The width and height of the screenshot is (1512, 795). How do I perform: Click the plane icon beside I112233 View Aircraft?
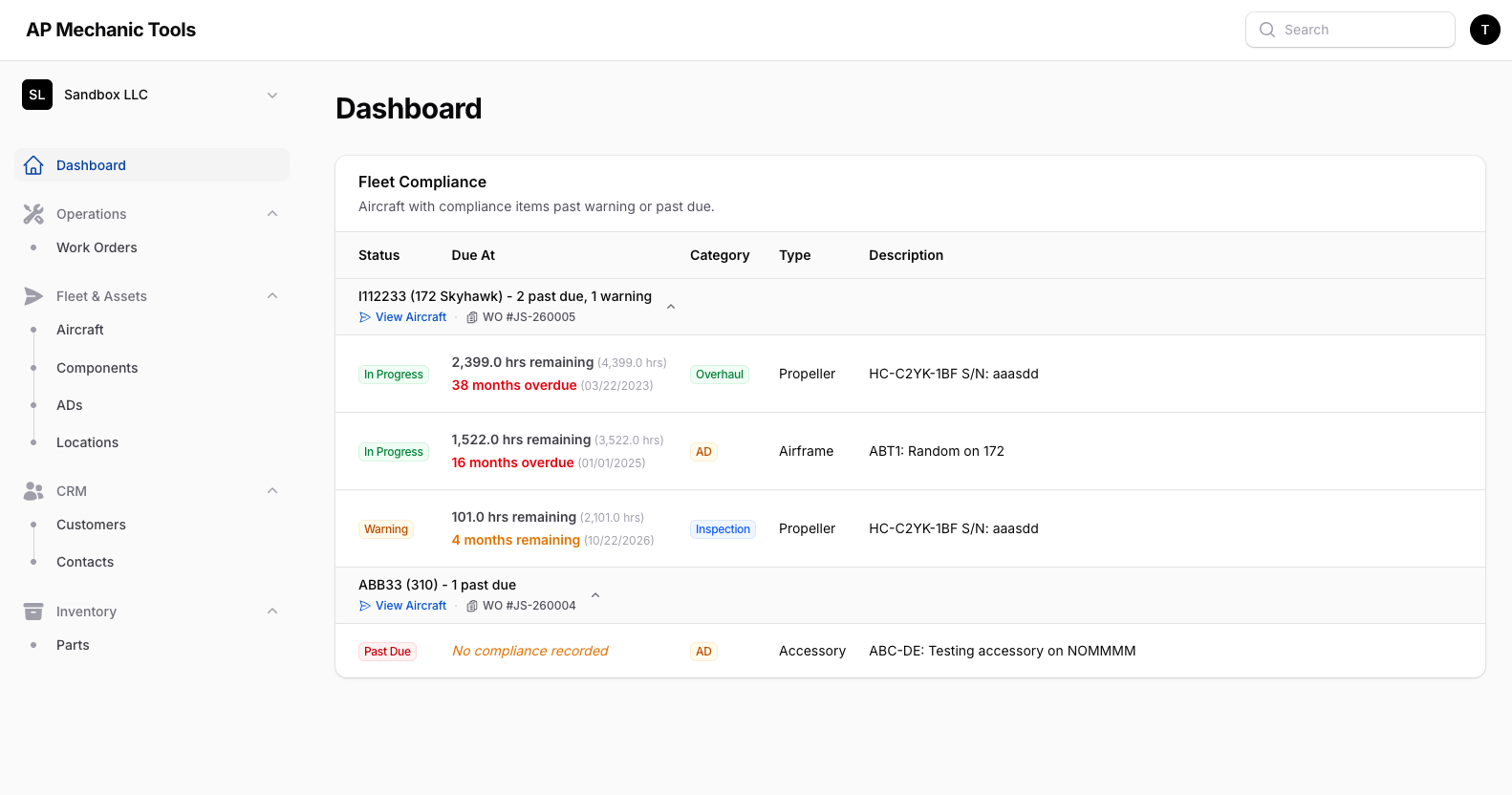(365, 317)
